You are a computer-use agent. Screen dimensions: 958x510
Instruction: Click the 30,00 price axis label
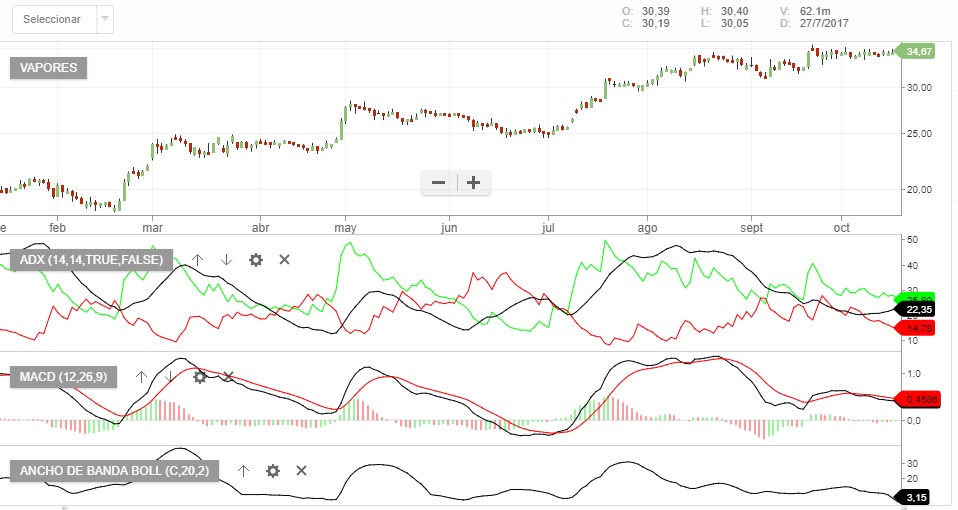[x=920, y=87]
